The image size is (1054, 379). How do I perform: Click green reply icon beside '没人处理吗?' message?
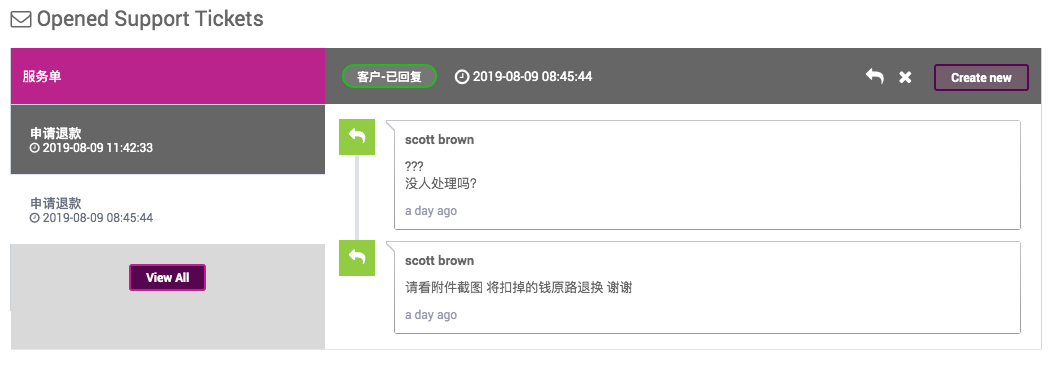357,137
